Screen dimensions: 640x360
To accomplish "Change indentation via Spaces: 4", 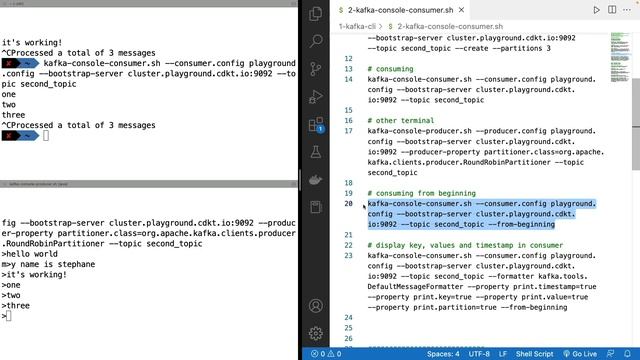I will coord(443,354).
